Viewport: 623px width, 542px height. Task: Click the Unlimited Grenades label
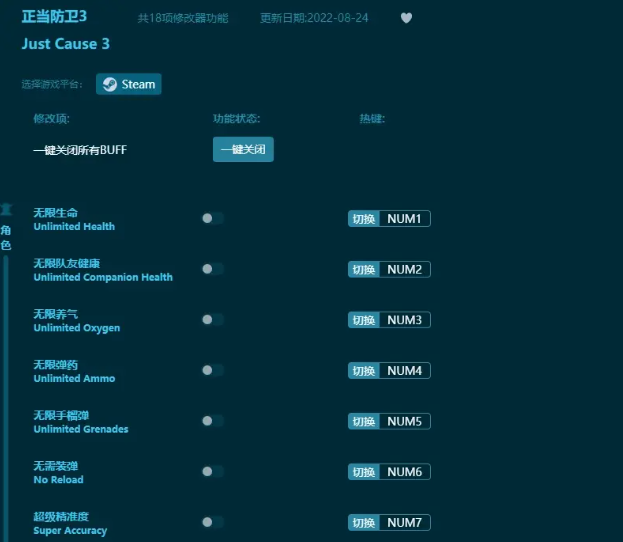81,429
